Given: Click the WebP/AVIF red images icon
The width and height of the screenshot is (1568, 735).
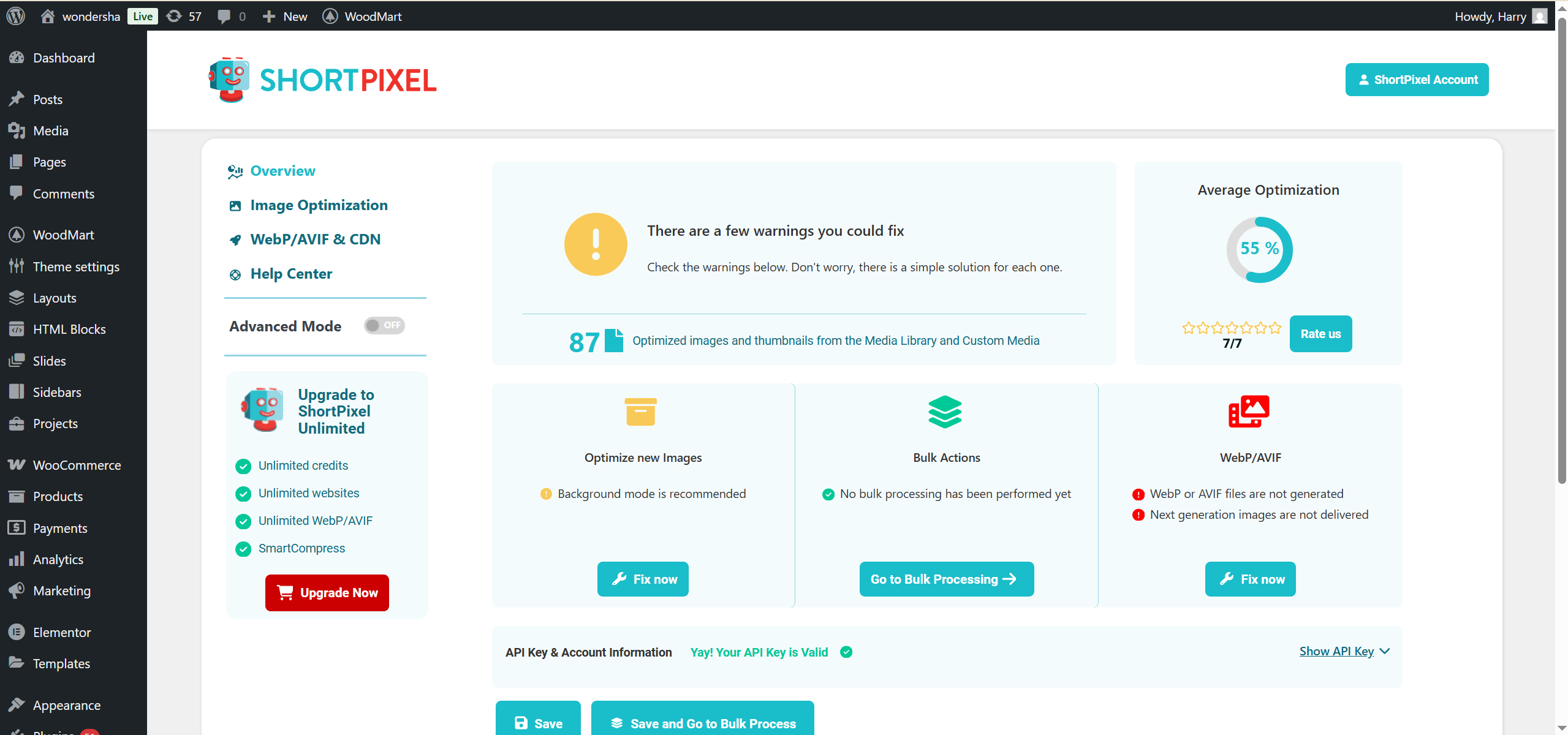Looking at the screenshot, I should pos(1249,411).
